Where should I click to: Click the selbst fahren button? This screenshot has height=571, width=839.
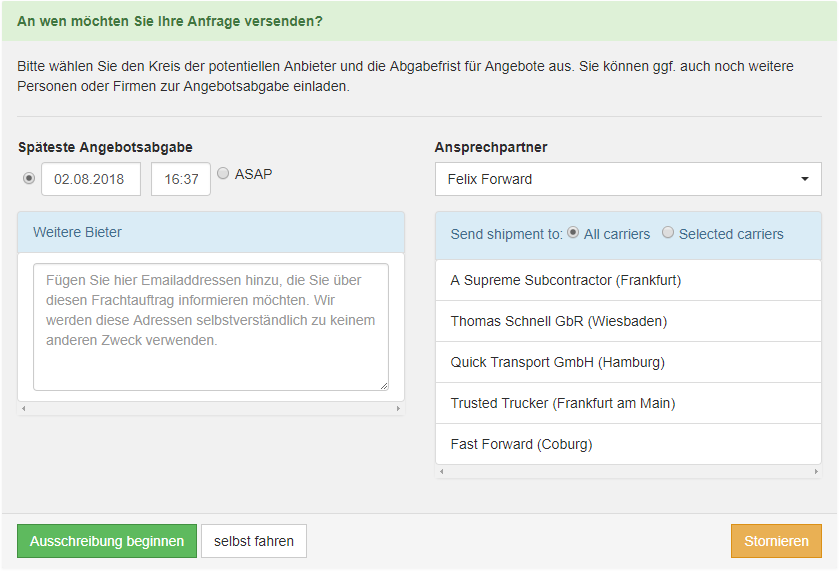(x=254, y=541)
